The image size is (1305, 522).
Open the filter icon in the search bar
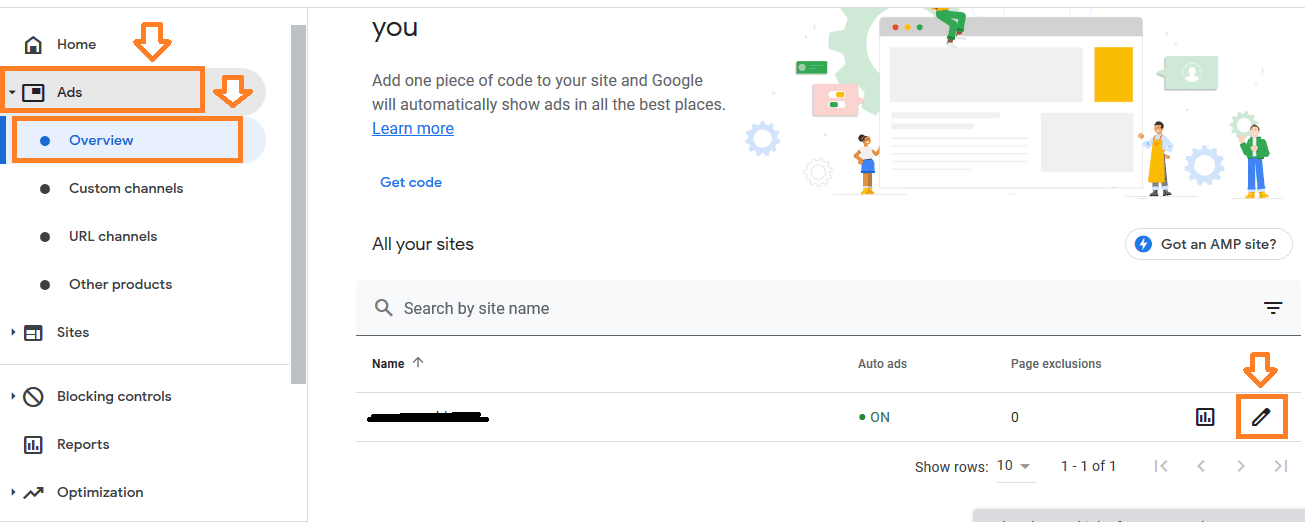point(1273,308)
